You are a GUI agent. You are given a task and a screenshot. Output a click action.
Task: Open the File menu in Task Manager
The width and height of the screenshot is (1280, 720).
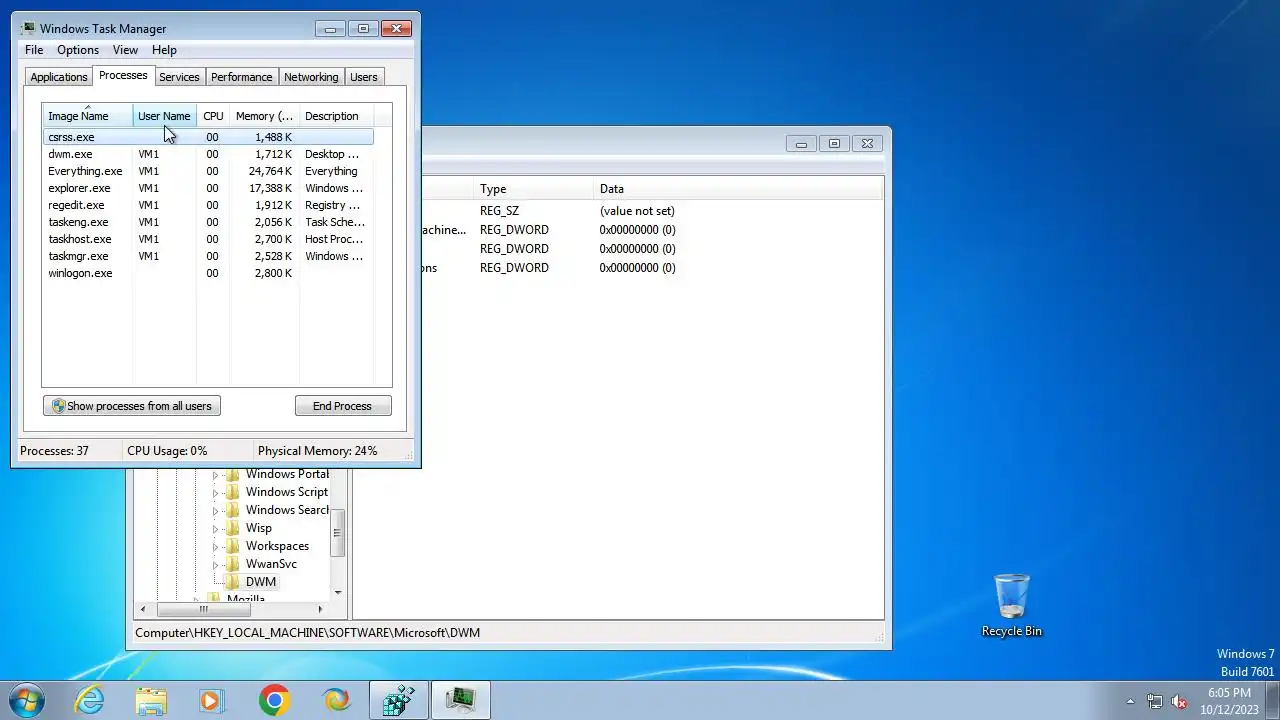coord(34,50)
